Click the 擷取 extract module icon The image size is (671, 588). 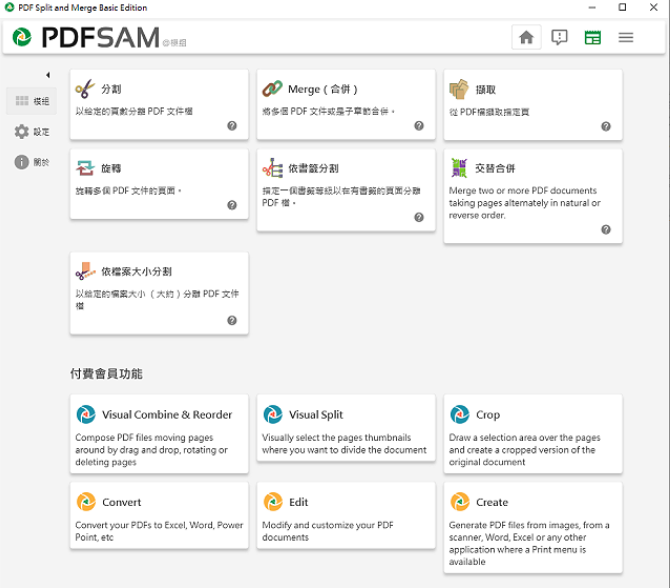pos(459,89)
